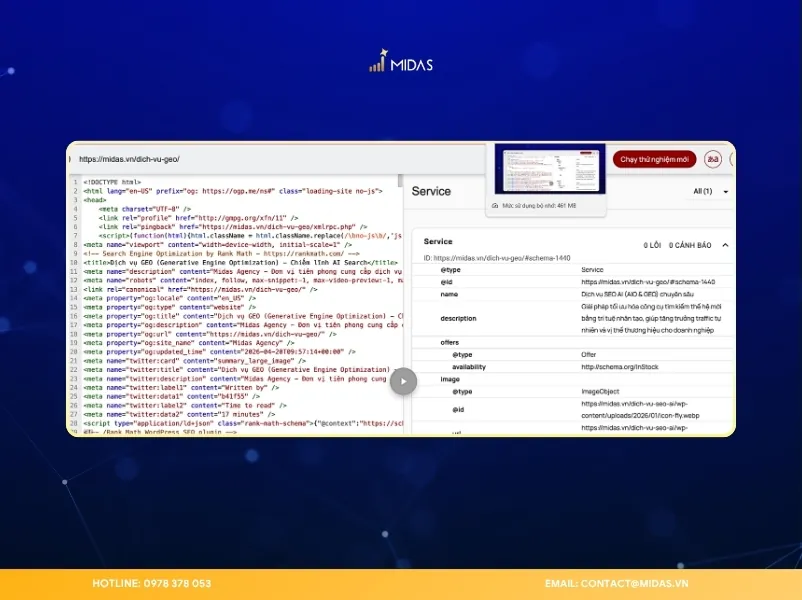The width and height of the screenshot is (802, 600).
Task: Click the 'offers' property row
Action: pyautogui.click(x=451, y=342)
